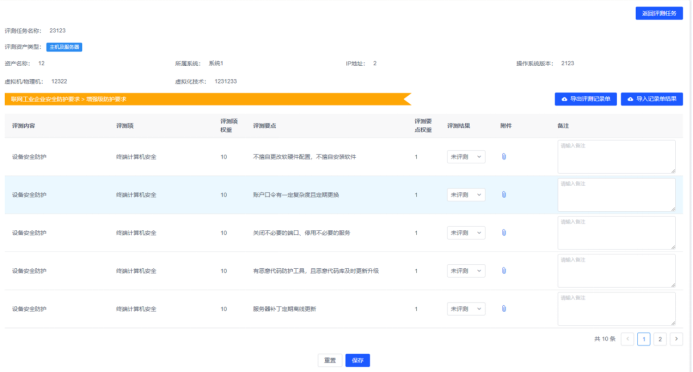Click attachment paperclip icon in first table row
Image resolution: width=693 pixels, height=372 pixels.
tap(504, 157)
